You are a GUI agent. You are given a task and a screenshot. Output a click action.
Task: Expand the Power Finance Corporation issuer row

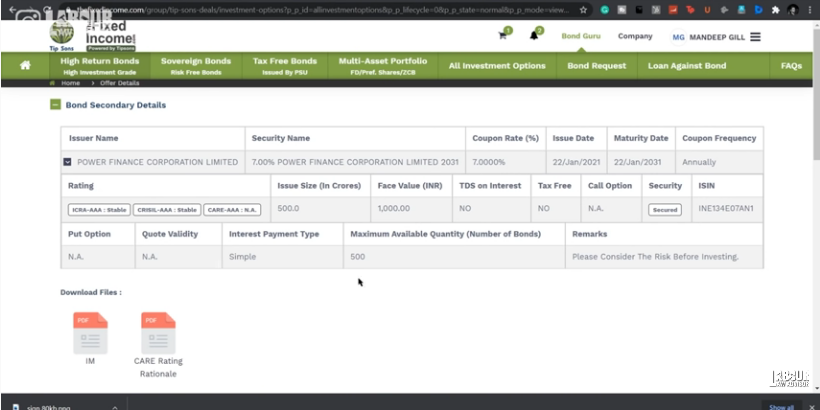[67, 162]
